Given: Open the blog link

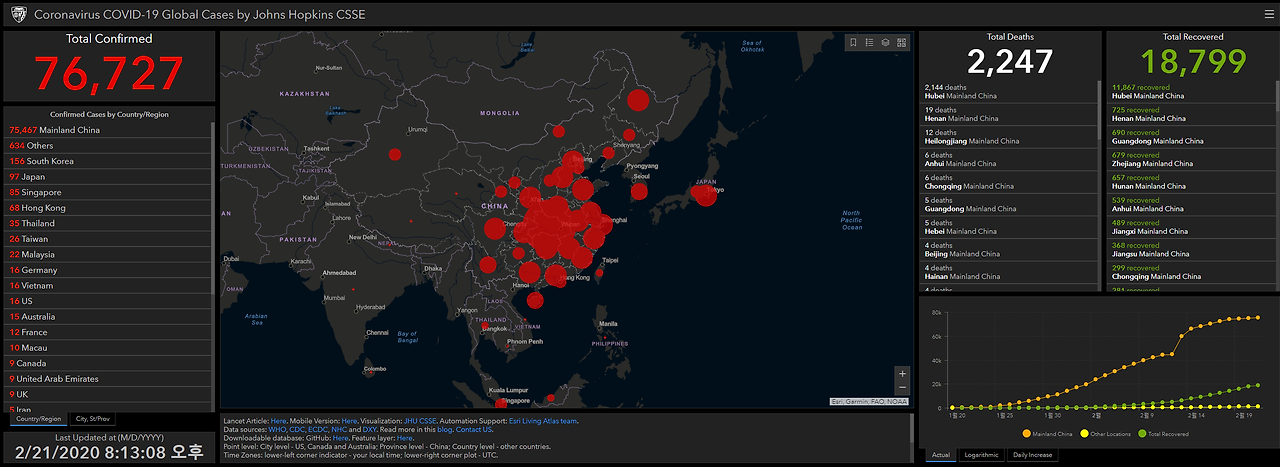Looking at the screenshot, I should pyautogui.click(x=444, y=429).
